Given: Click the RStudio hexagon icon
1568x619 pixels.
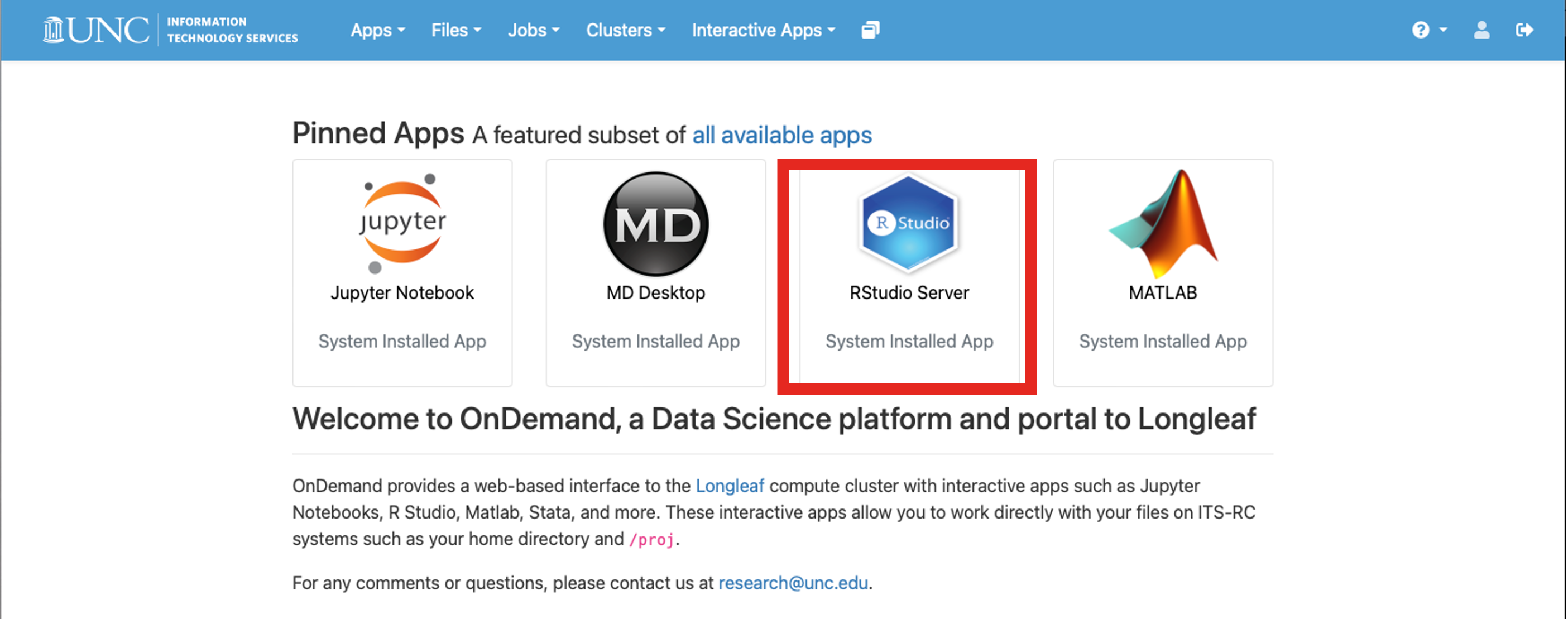Looking at the screenshot, I should [909, 223].
